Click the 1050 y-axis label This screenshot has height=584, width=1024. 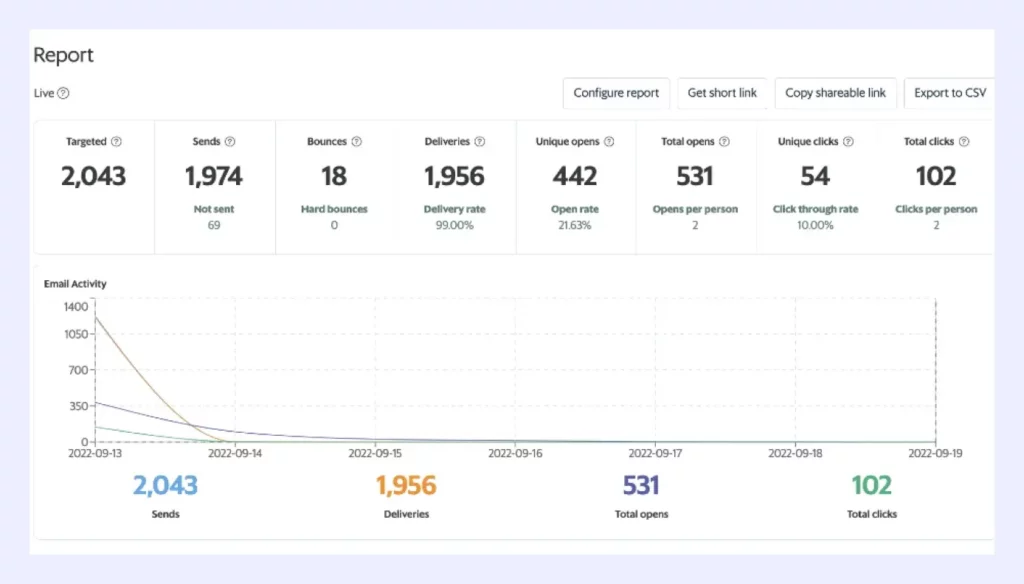coord(76,334)
